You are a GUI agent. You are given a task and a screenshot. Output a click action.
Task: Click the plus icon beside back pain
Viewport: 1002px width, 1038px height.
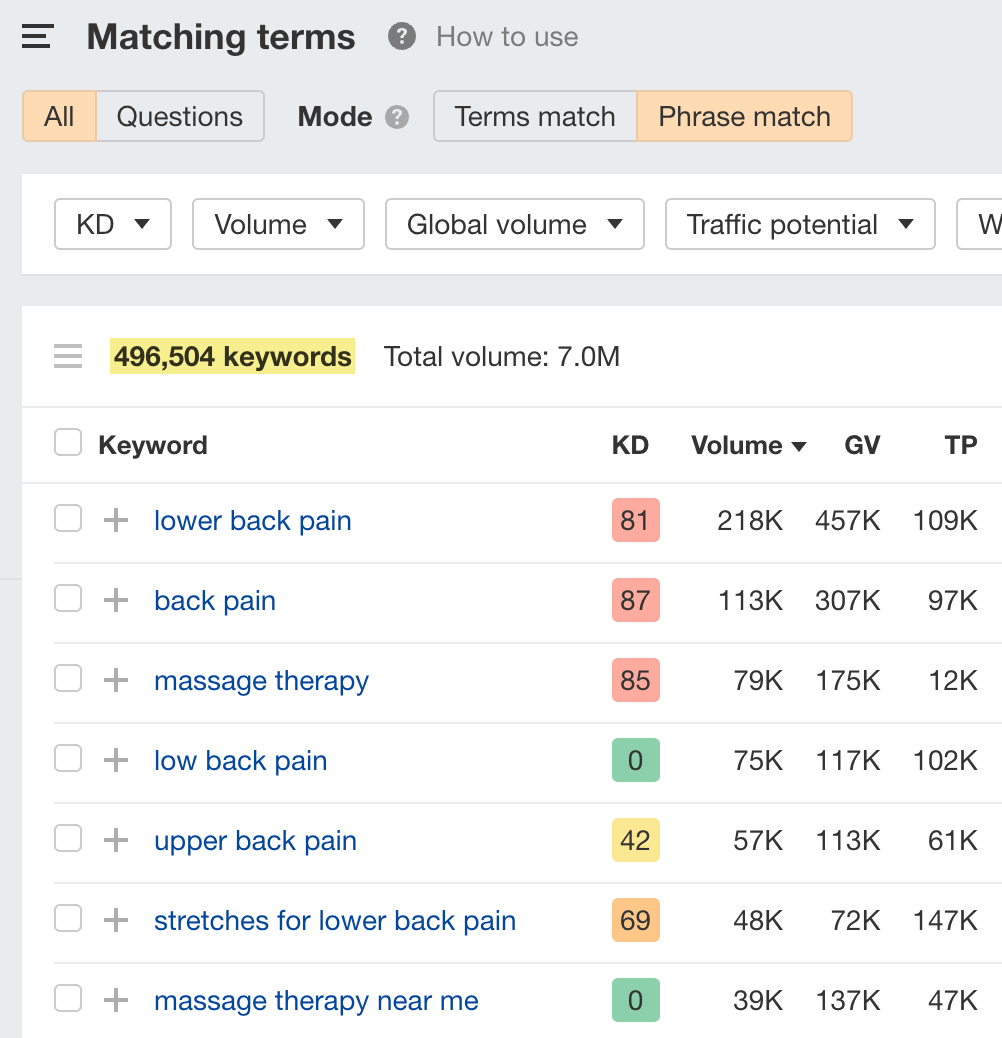point(117,599)
